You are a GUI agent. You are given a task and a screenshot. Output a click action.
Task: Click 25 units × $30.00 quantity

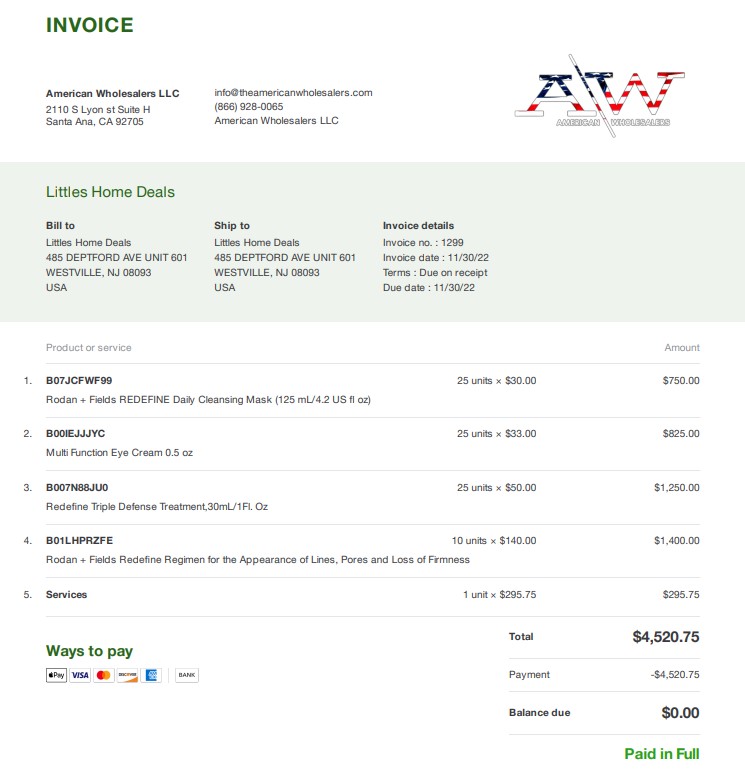[497, 381]
